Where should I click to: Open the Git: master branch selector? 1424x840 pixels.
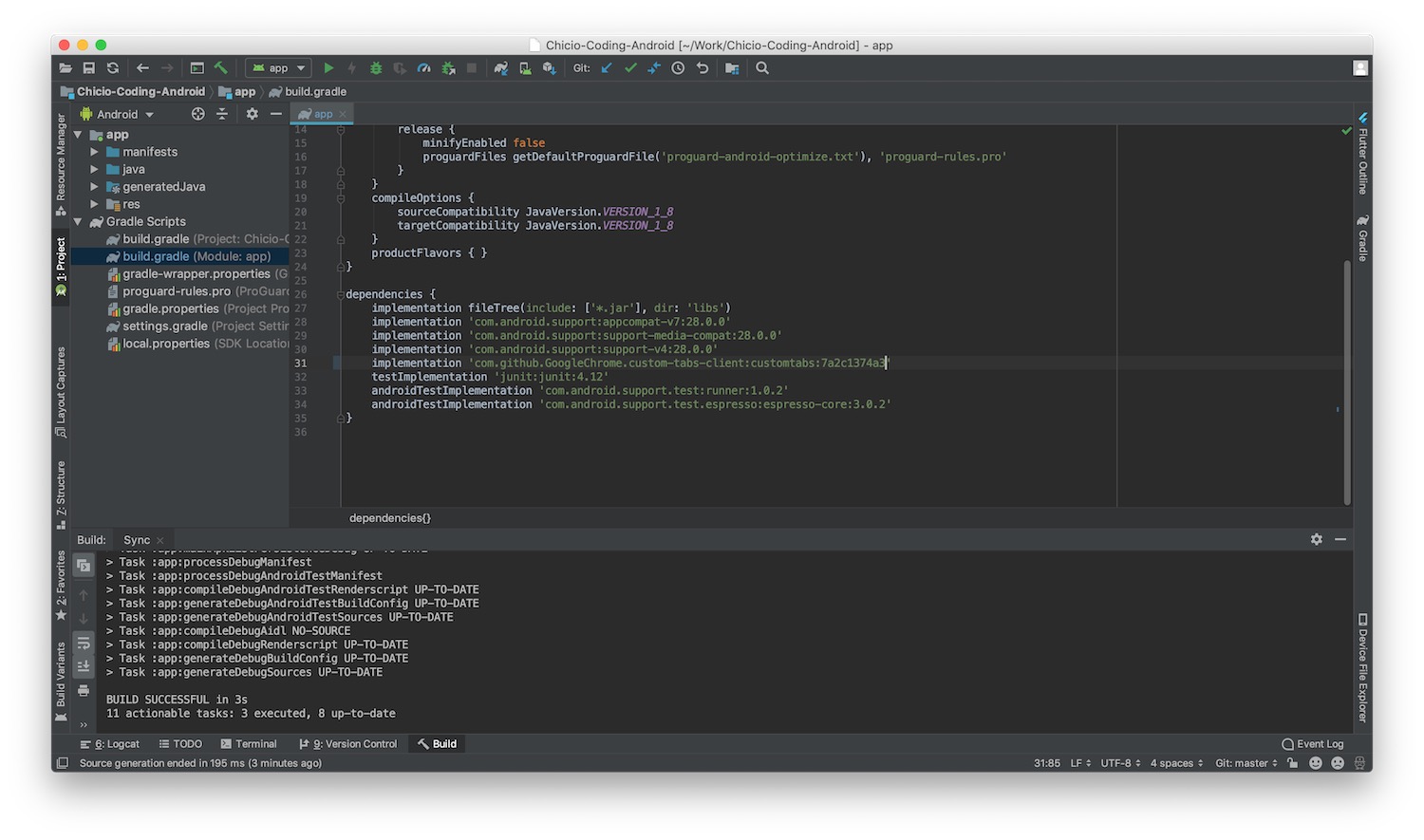(1246, 763)
